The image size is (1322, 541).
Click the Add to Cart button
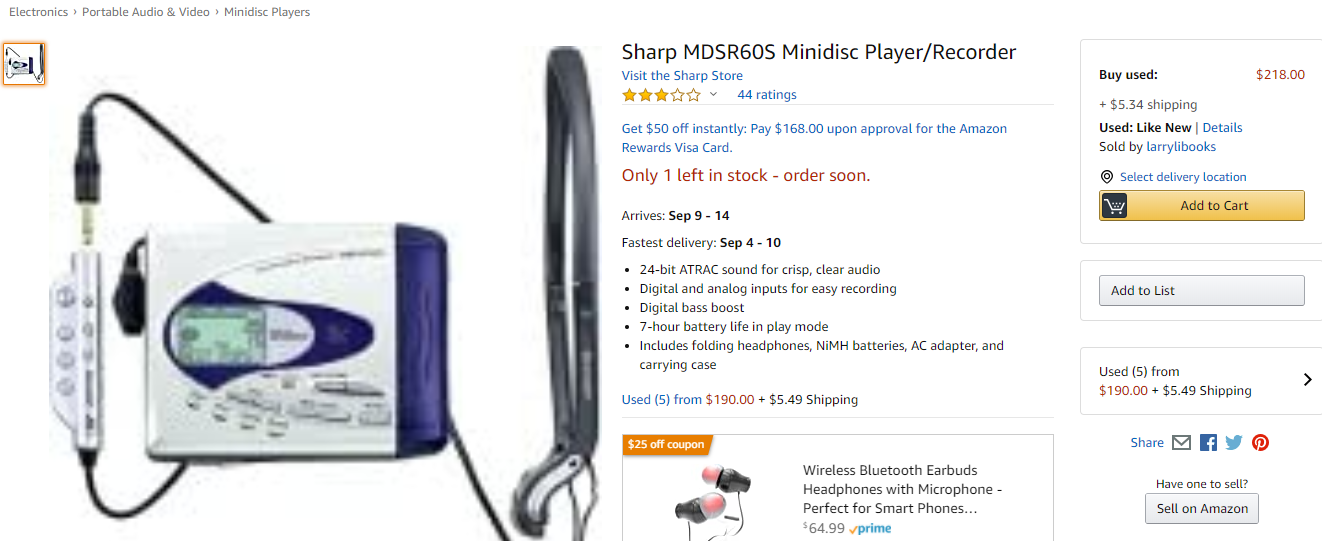pos(1202,206)
